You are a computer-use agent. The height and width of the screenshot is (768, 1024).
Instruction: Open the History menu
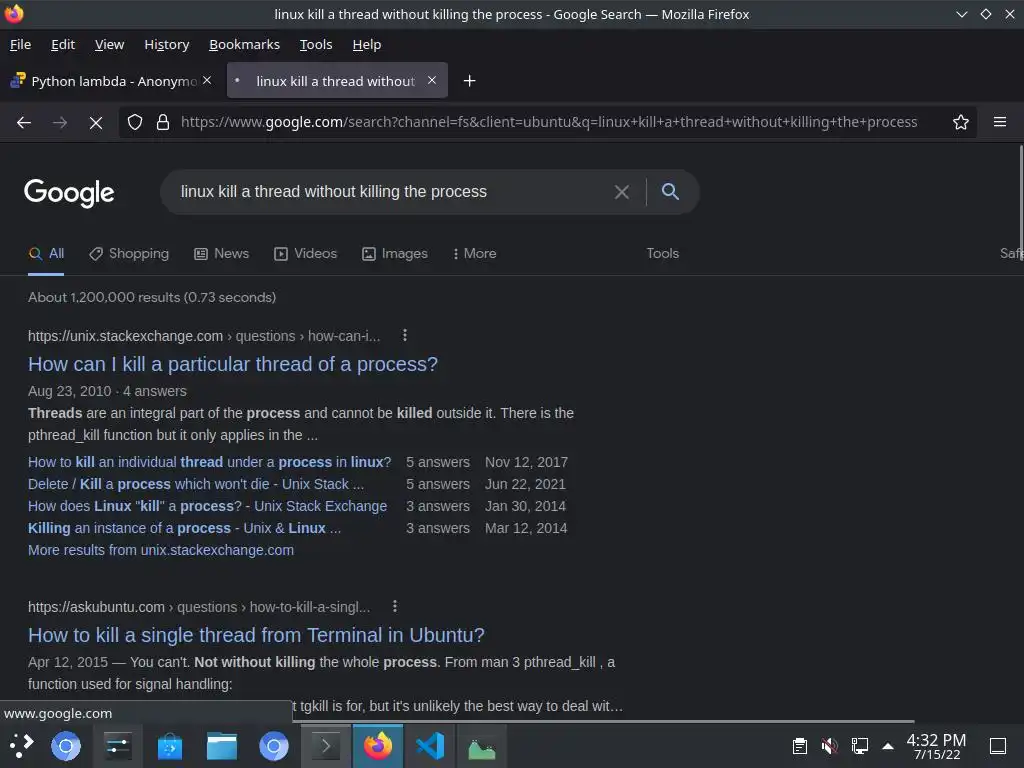pos(167,44)
